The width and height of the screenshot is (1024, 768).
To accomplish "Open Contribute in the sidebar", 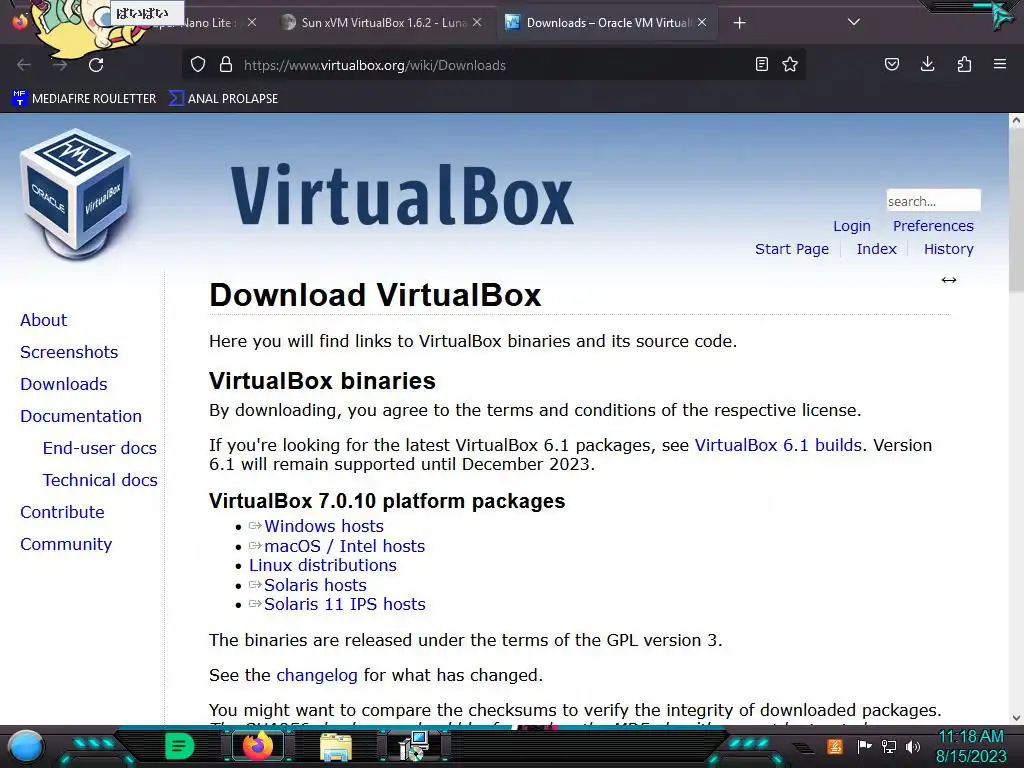I will click(63, 513).
